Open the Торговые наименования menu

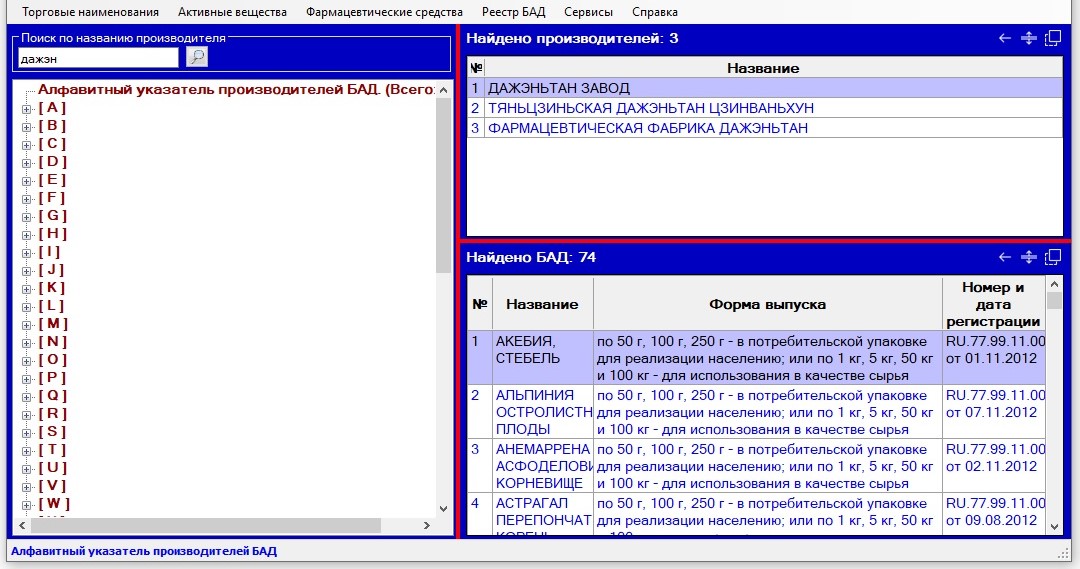click(90, 12)
